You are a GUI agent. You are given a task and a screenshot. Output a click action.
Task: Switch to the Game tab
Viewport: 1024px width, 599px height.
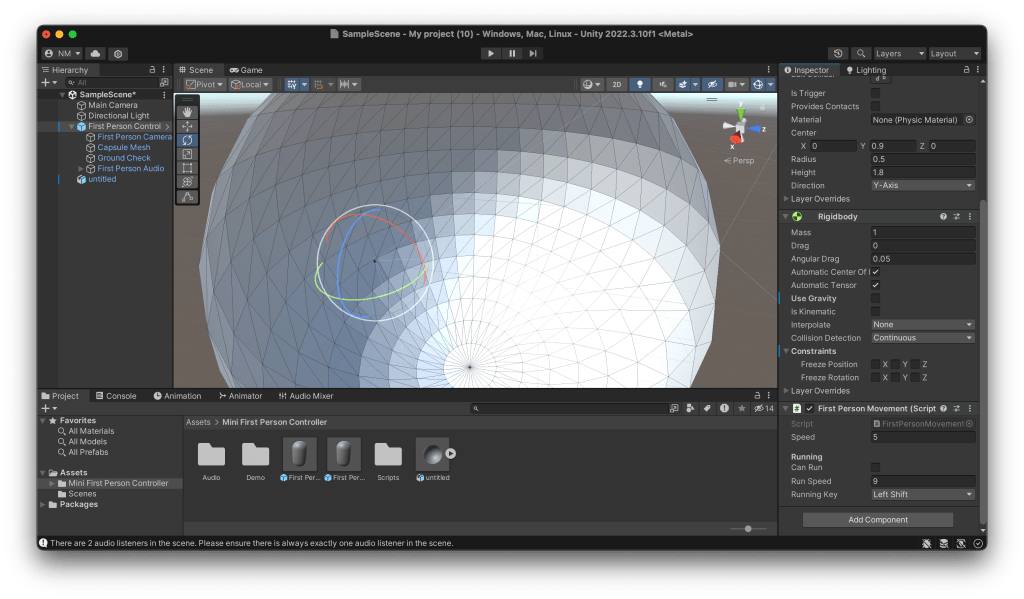tap(246, 70)
